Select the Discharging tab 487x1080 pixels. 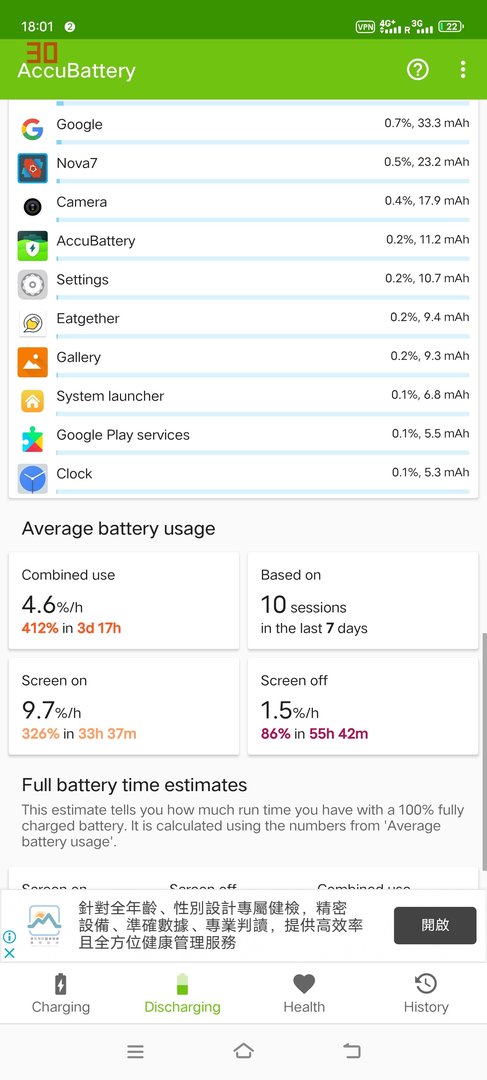tap(183, 993)
